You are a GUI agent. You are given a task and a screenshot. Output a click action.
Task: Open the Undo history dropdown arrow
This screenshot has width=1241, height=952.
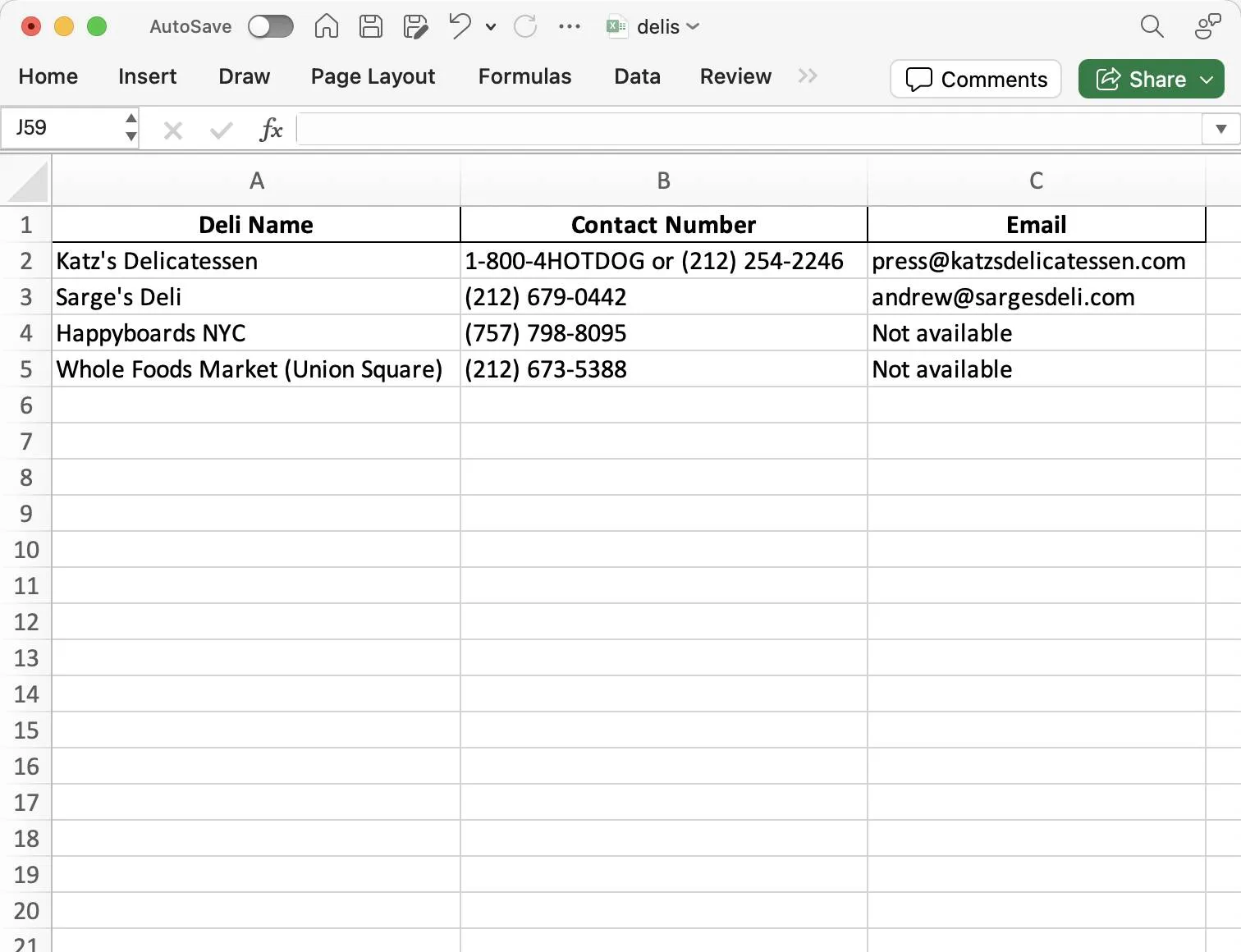pyautogui.click(x=491, y=27)
